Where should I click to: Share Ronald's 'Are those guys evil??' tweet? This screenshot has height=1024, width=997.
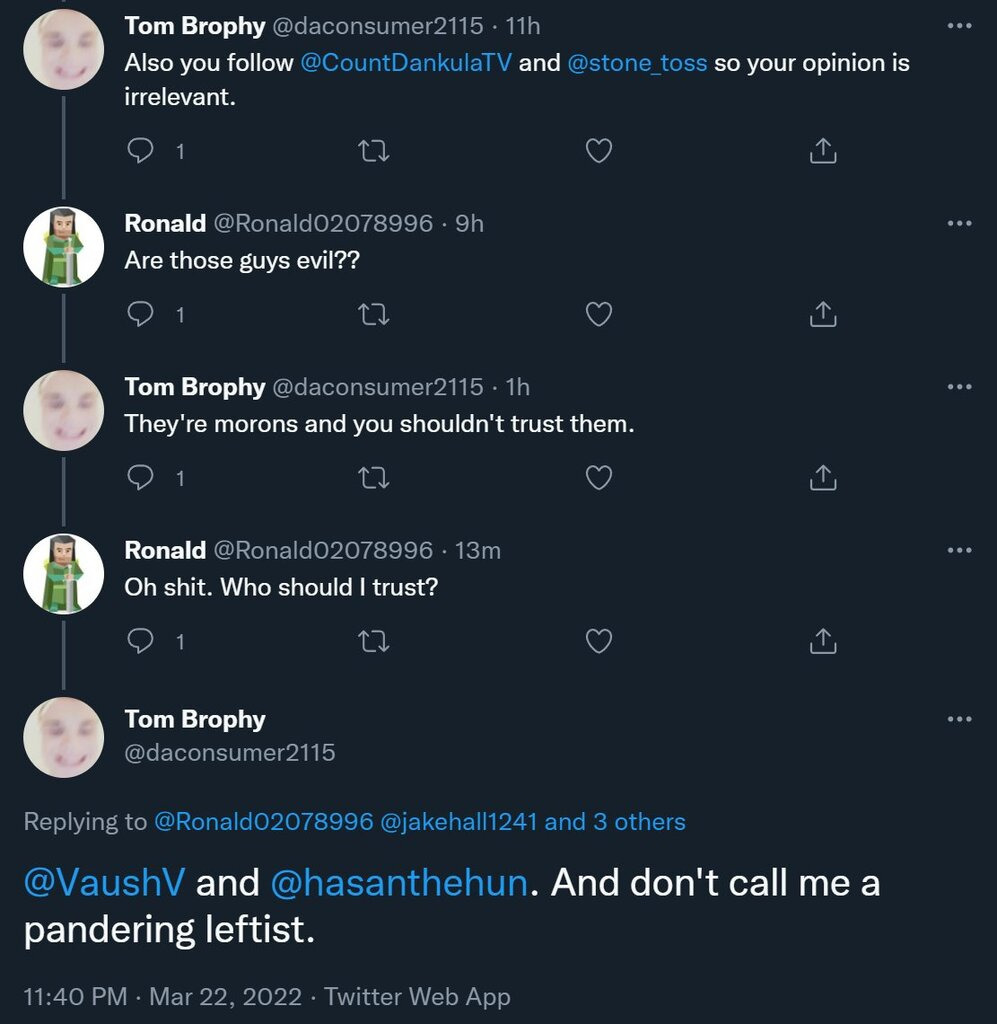pos(821,315)
